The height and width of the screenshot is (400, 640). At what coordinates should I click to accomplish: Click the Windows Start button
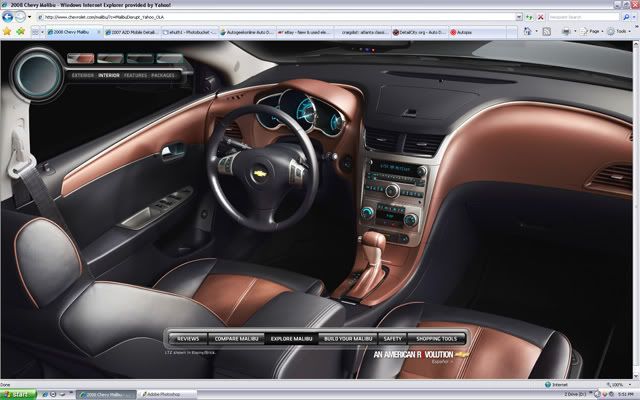point(18,395)
